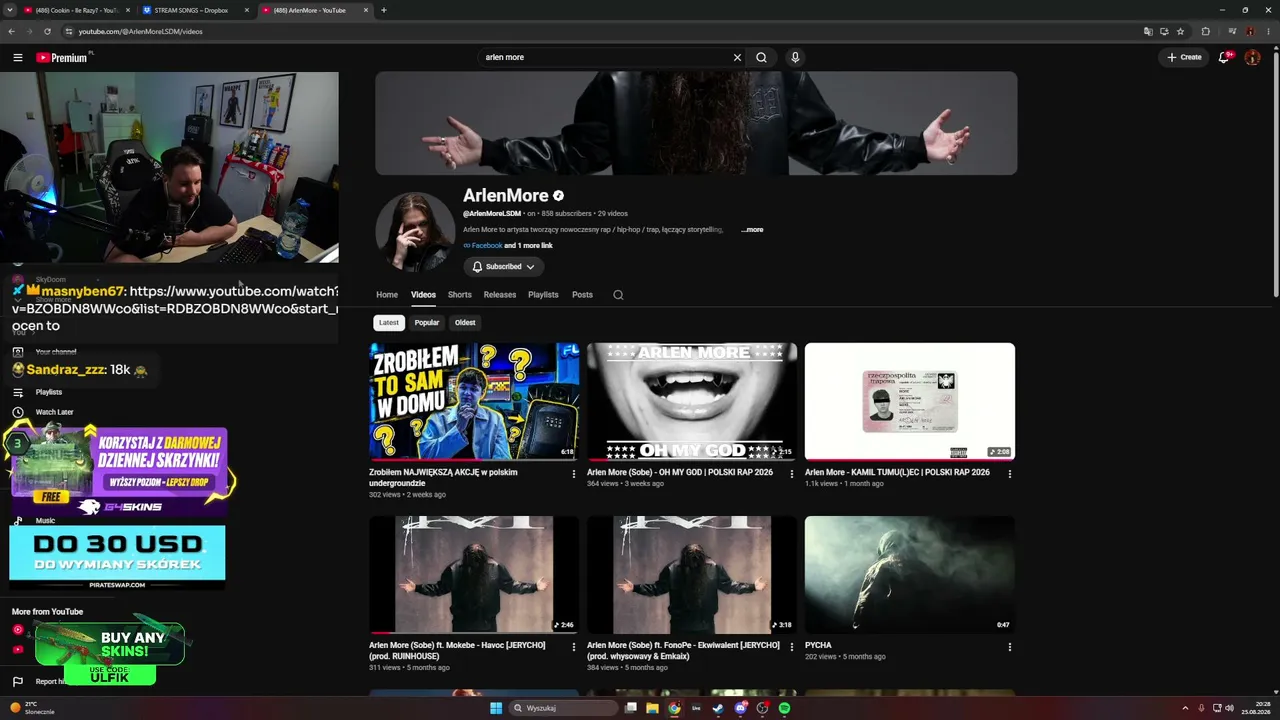Viewport: 1280px width, 720px height.
Task: Switch to the channel Home tab
Action: (x=387, y=295)
